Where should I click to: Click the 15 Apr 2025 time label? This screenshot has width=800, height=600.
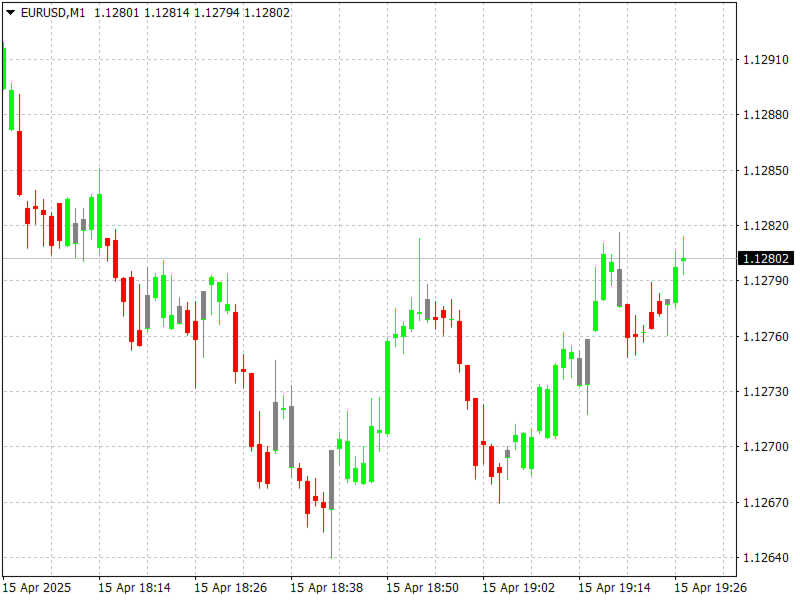tap(37, 588)
